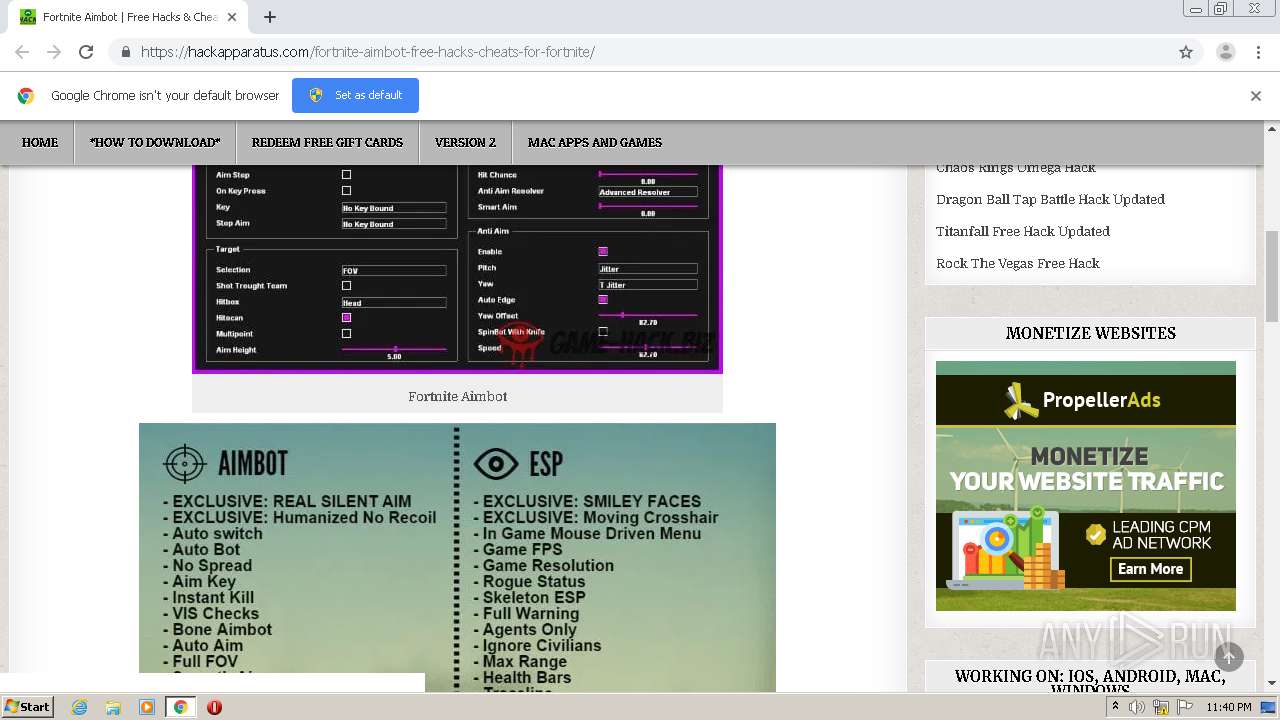Open the Chrome profile avatar icon
The width and height of the screenshot is (1280, 720).
point(1225,52)
